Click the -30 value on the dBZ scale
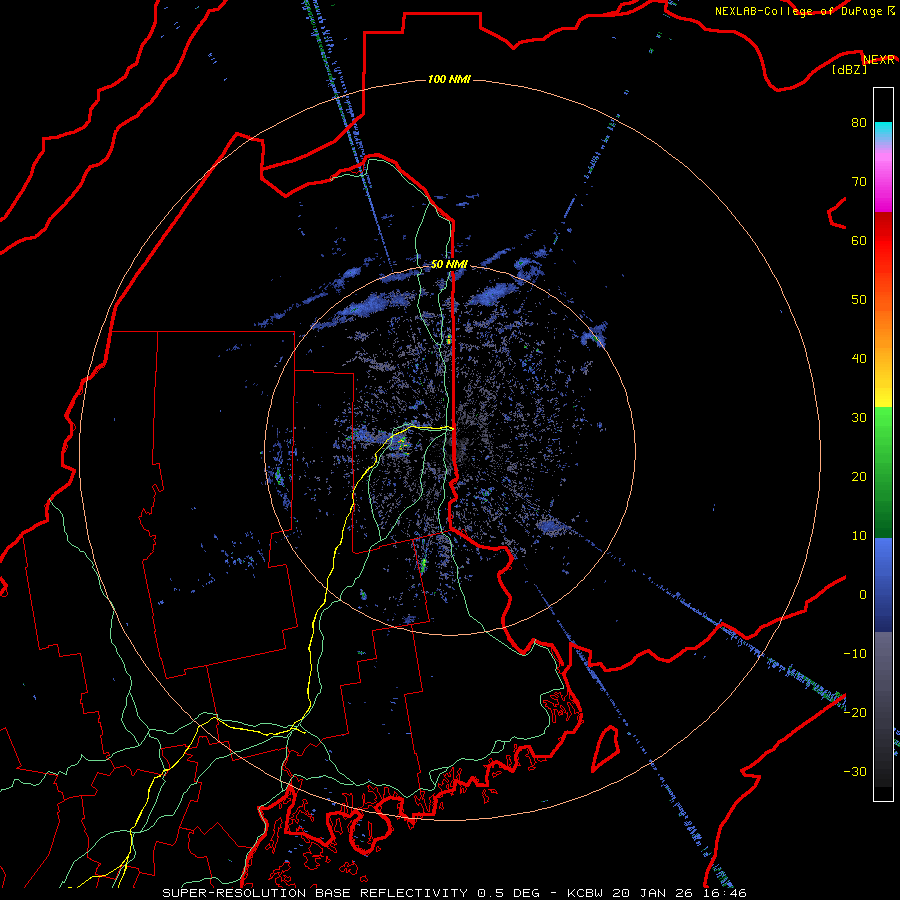 855,771
